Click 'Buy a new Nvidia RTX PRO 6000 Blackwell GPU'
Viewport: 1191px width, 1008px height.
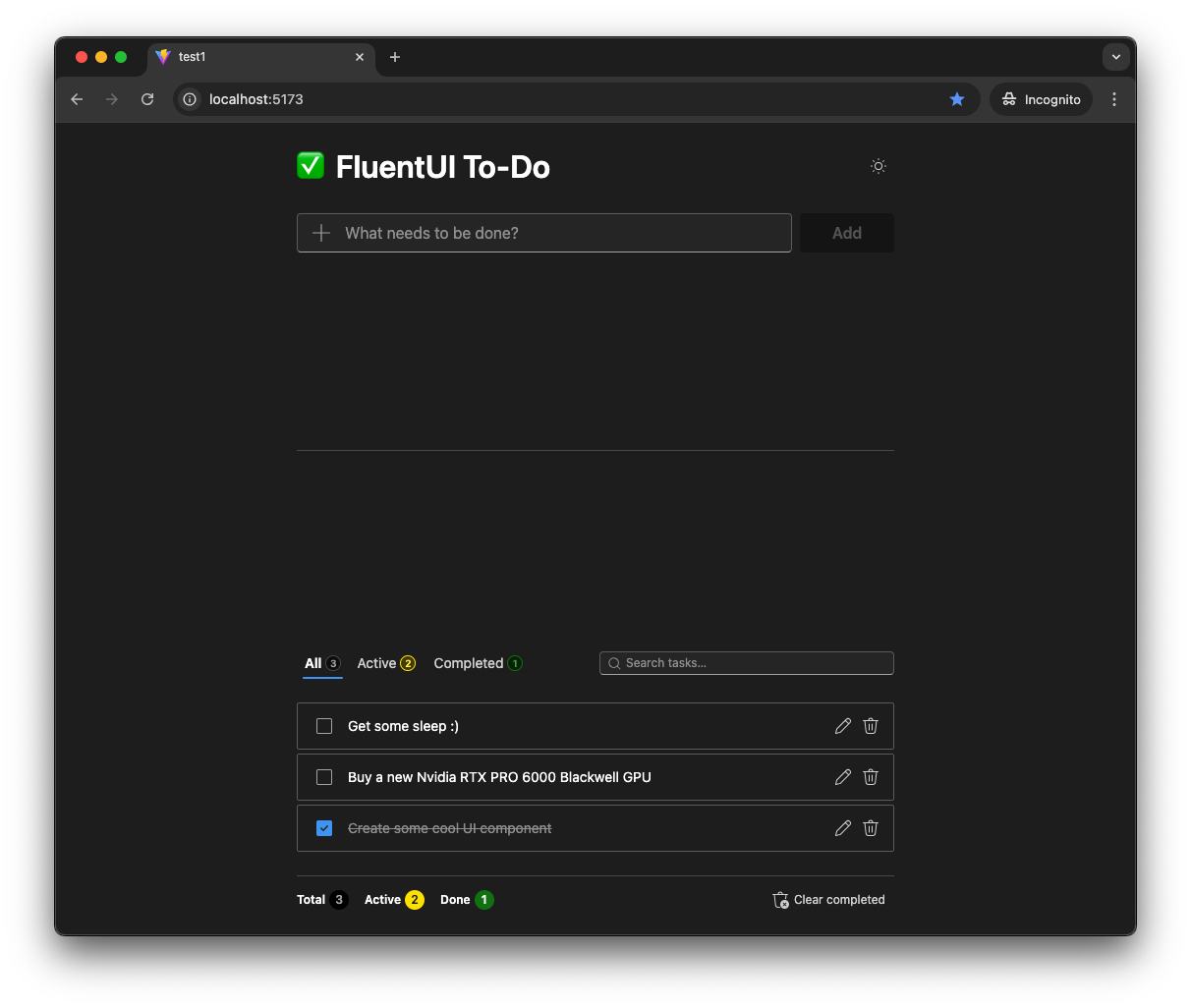click(499, 777)
